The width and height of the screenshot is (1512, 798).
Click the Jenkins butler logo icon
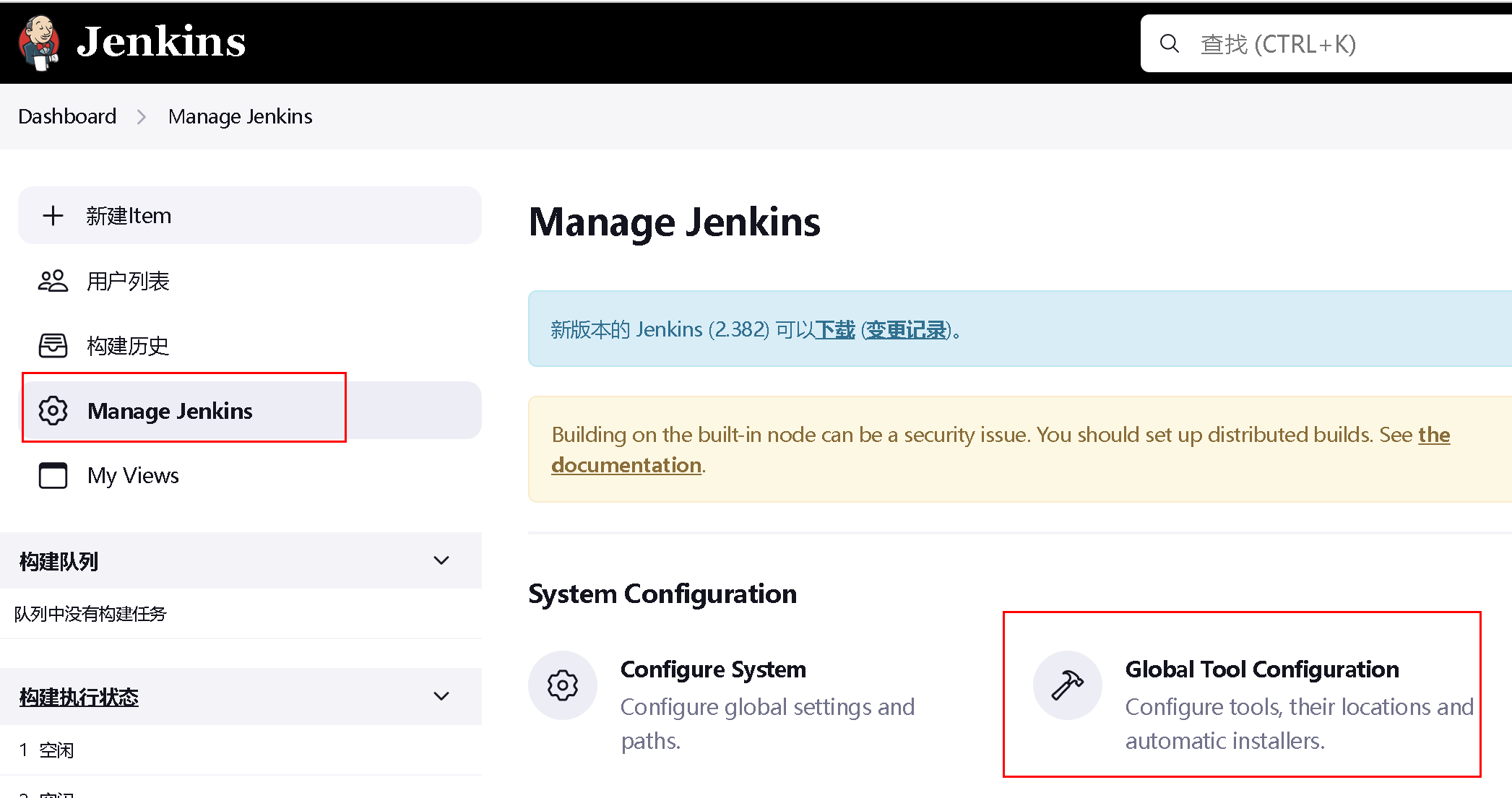click(x=39, y=43)
